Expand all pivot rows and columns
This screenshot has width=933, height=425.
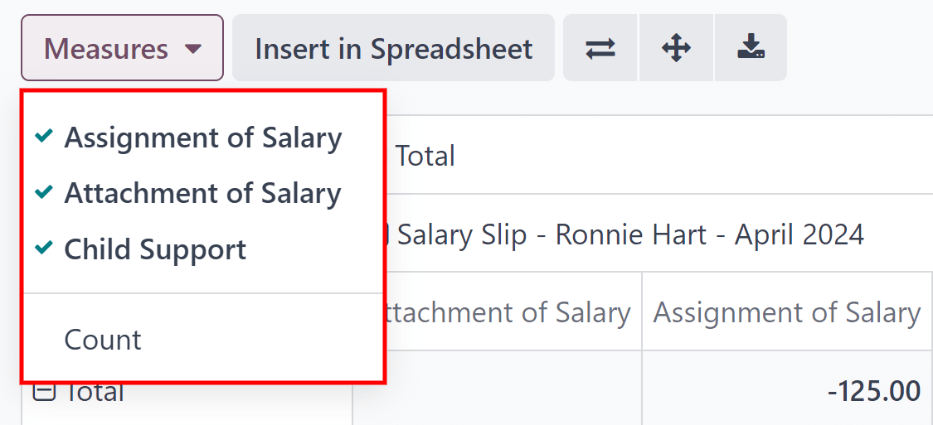(677, 48)
